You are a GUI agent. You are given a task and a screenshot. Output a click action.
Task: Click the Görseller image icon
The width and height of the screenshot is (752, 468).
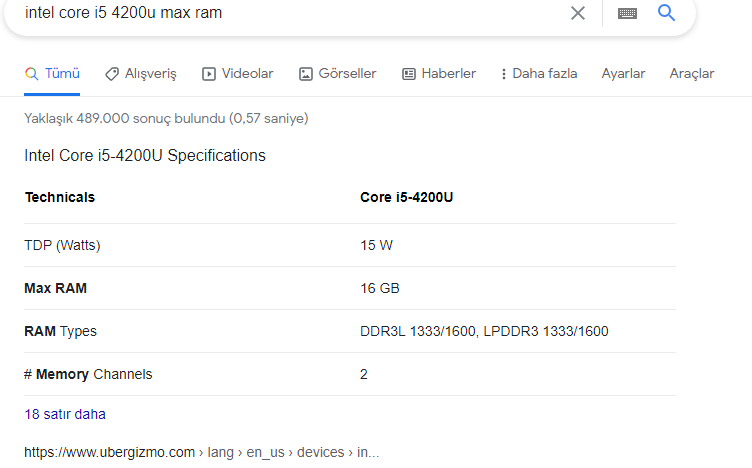click(306, 74)
